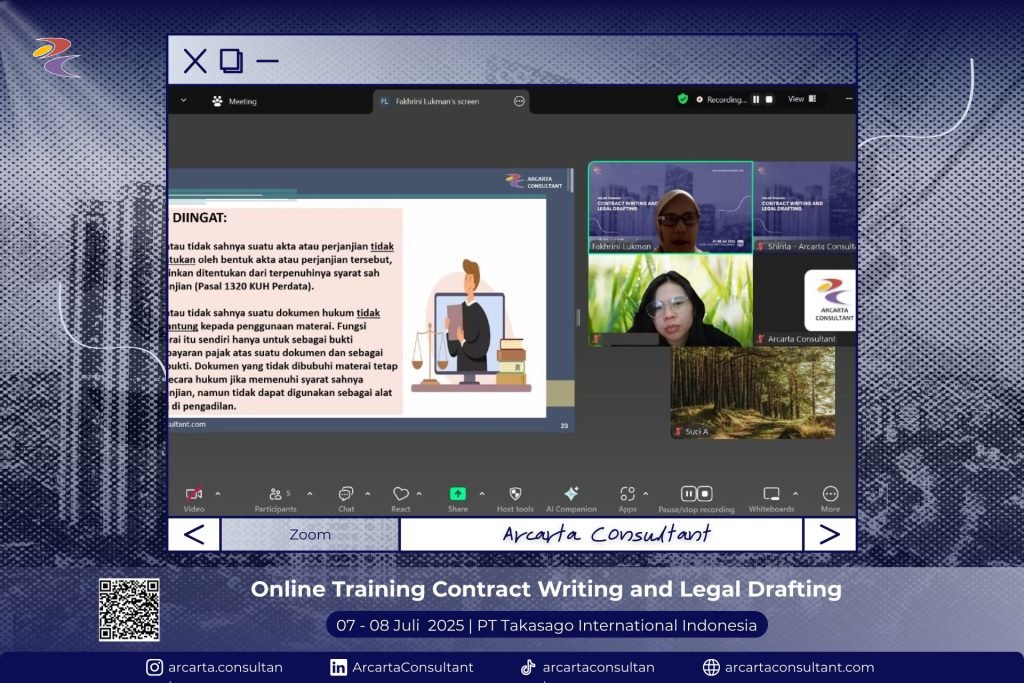Stop recording via top bar stop button
Viewport: 1024px width, 683px height.
769,99
